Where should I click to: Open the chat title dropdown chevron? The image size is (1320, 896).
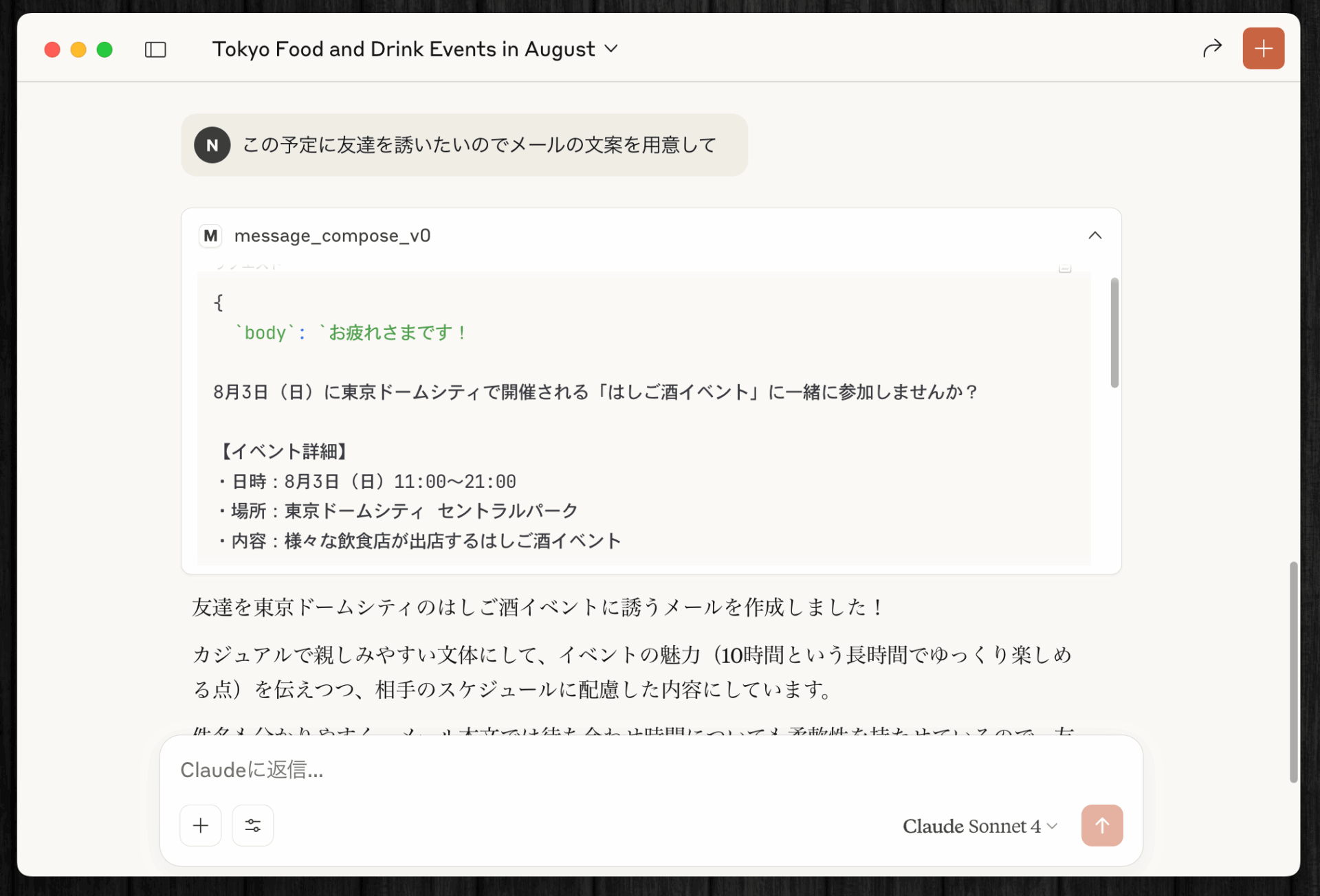611,49
